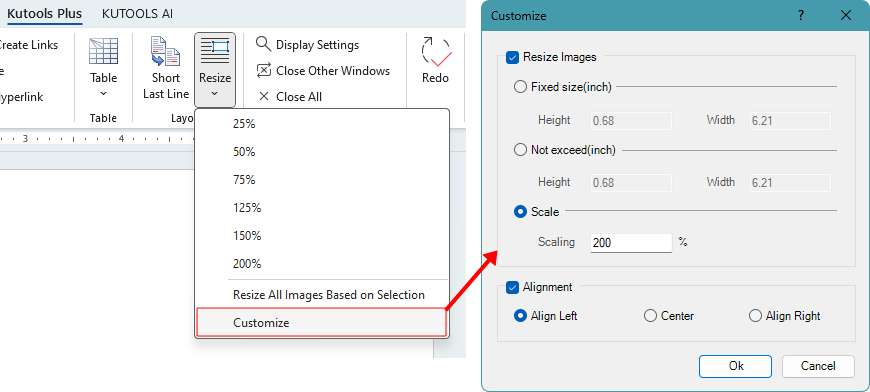The image size is (870, 392).
Task: Open the Resize dropdown chevron
Action: (215, 93)
